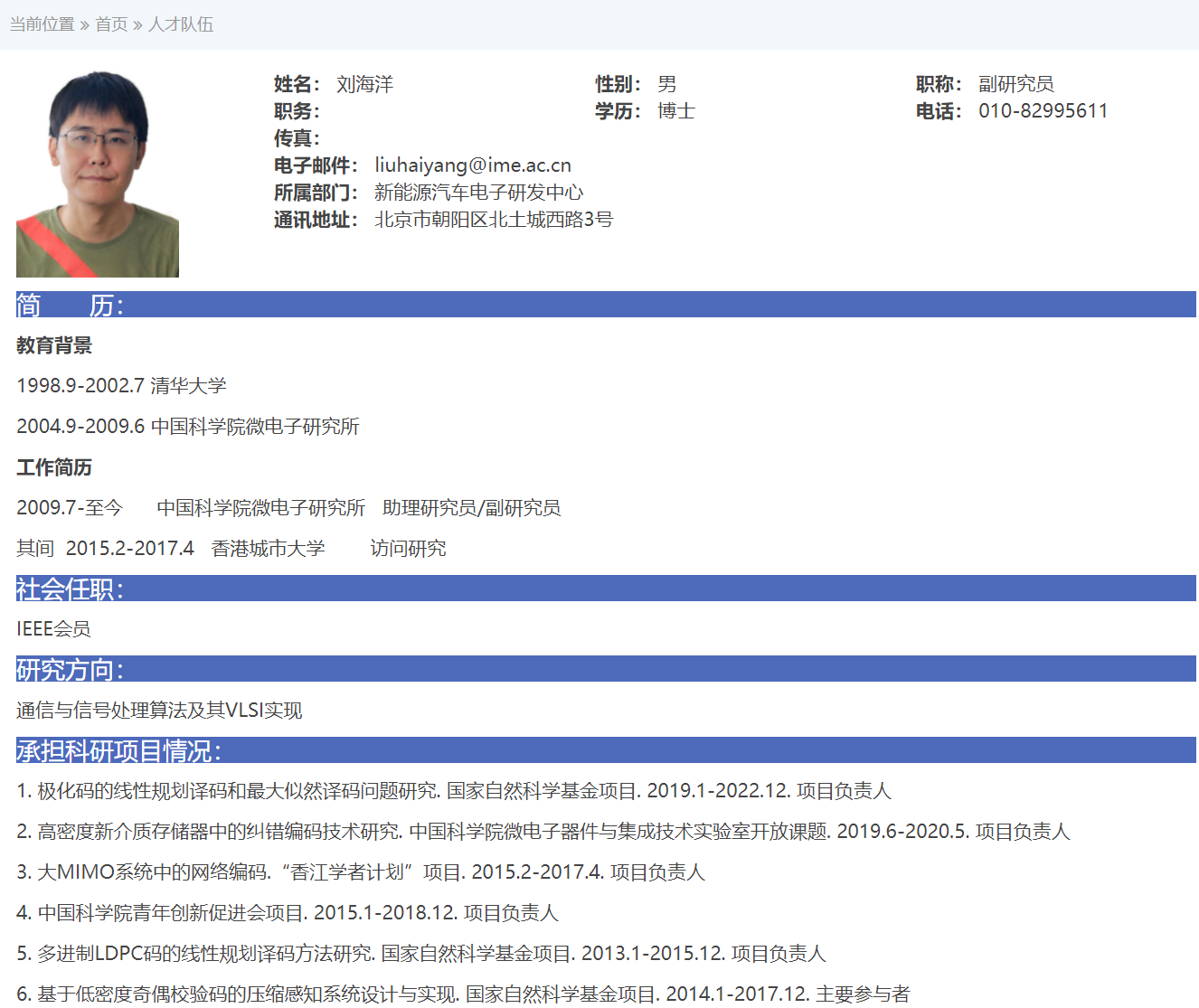Click the degree value 博士
Viewport: 1199px width, 1008px height.
[x=676, y=111]
